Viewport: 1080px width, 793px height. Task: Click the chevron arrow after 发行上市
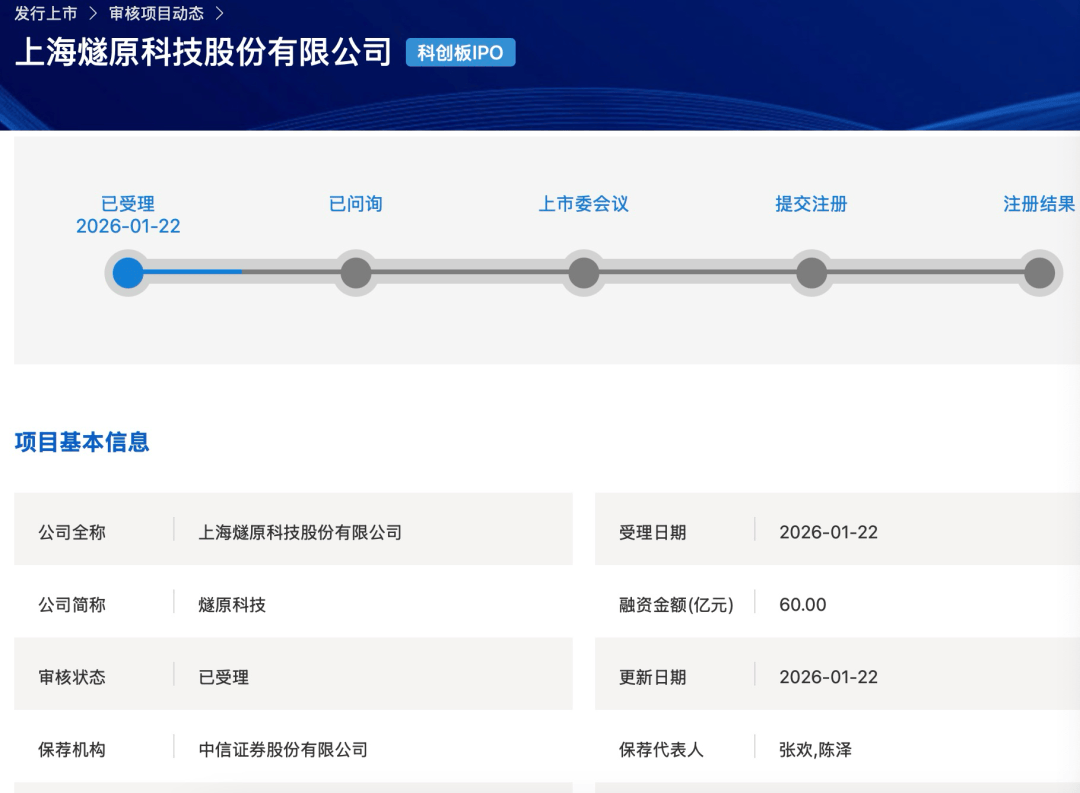93,14
